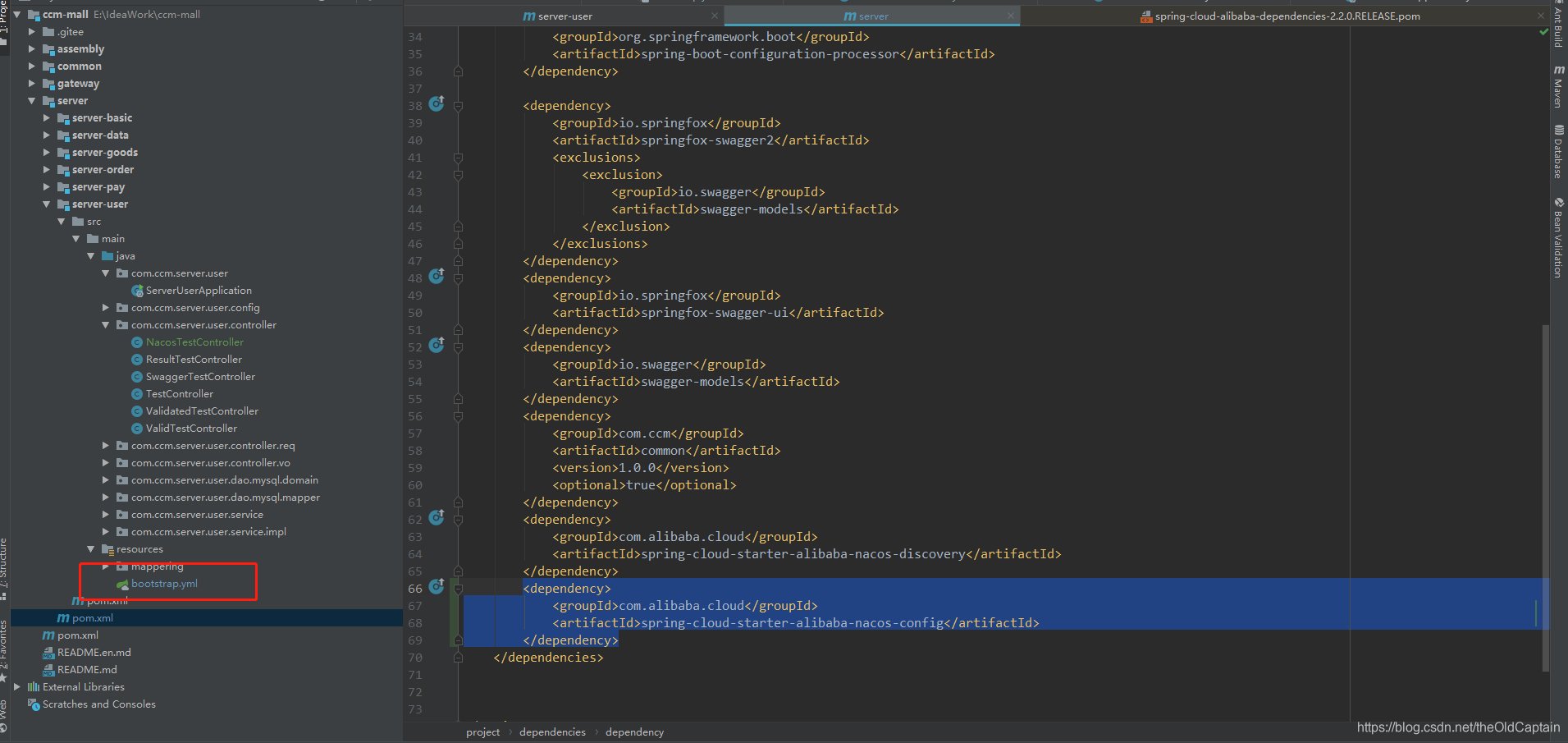
Task: Select mappering folder
Action: pos(157,566)
